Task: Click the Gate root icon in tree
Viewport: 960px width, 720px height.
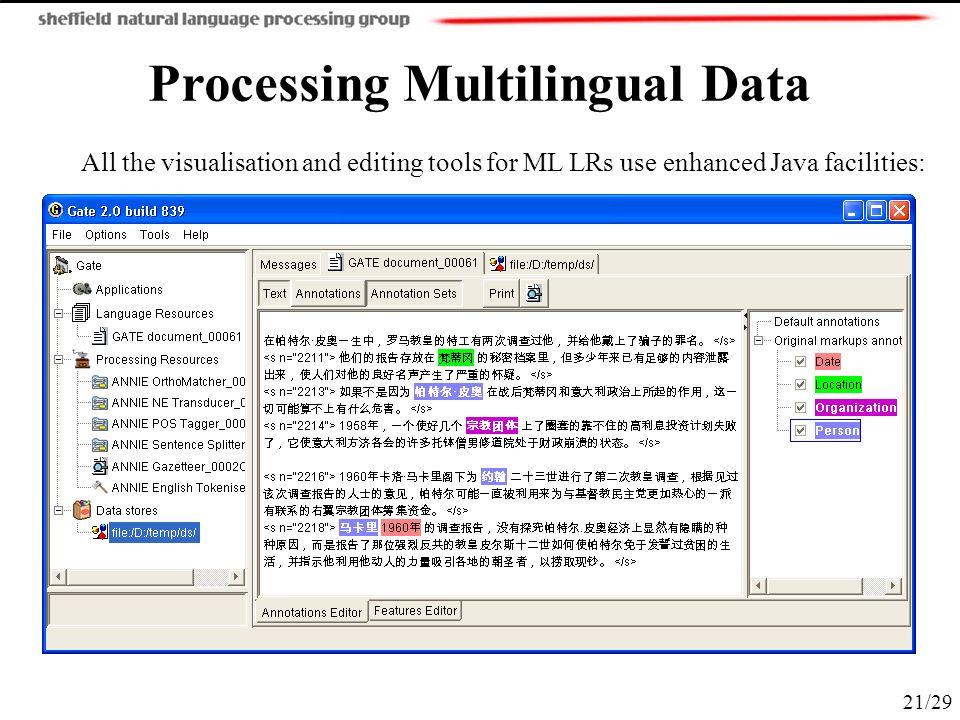Action: click(62, 265)
